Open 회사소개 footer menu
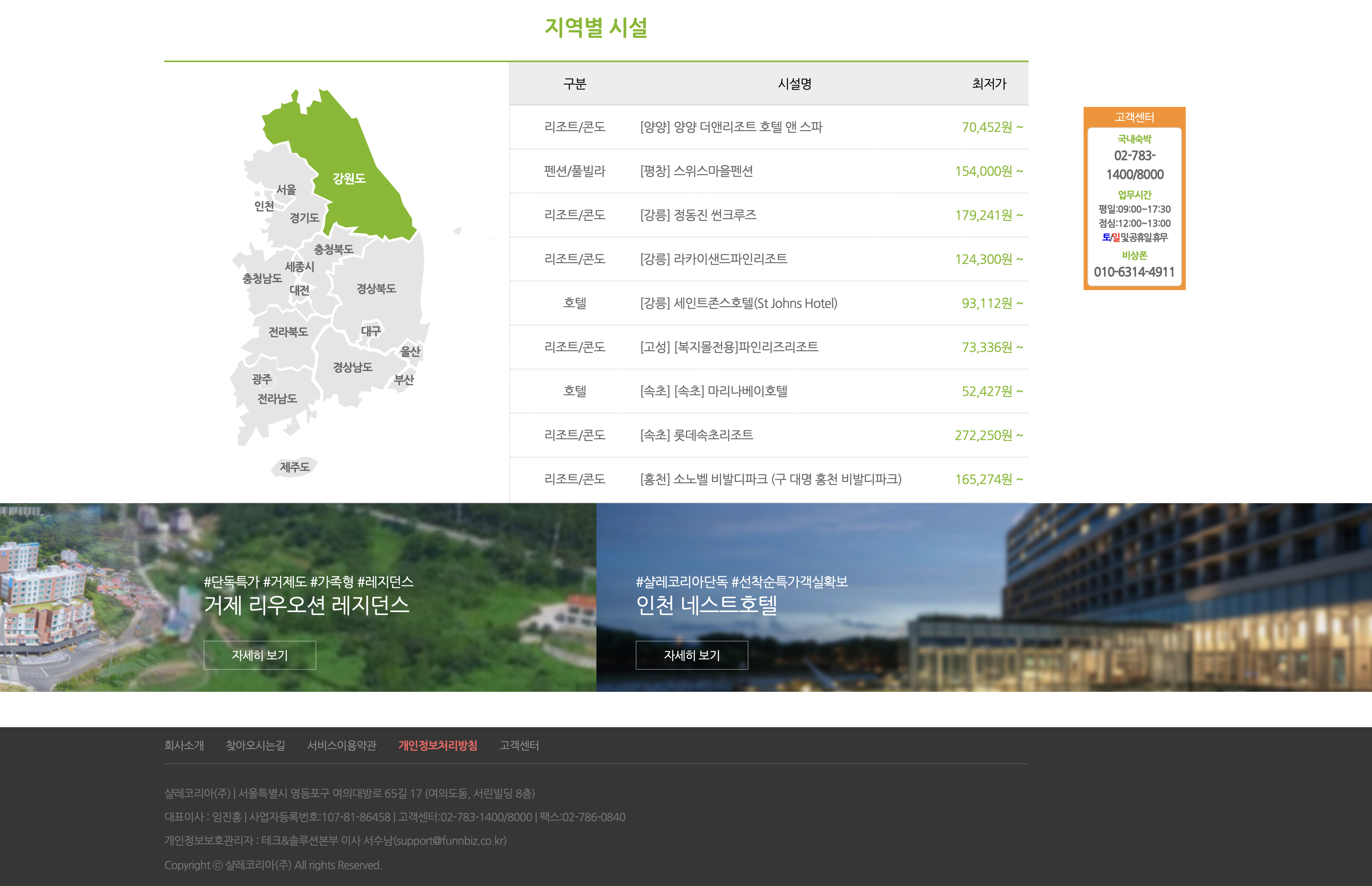The height and width of the screenshot is (886, 1372). [184, 746]
